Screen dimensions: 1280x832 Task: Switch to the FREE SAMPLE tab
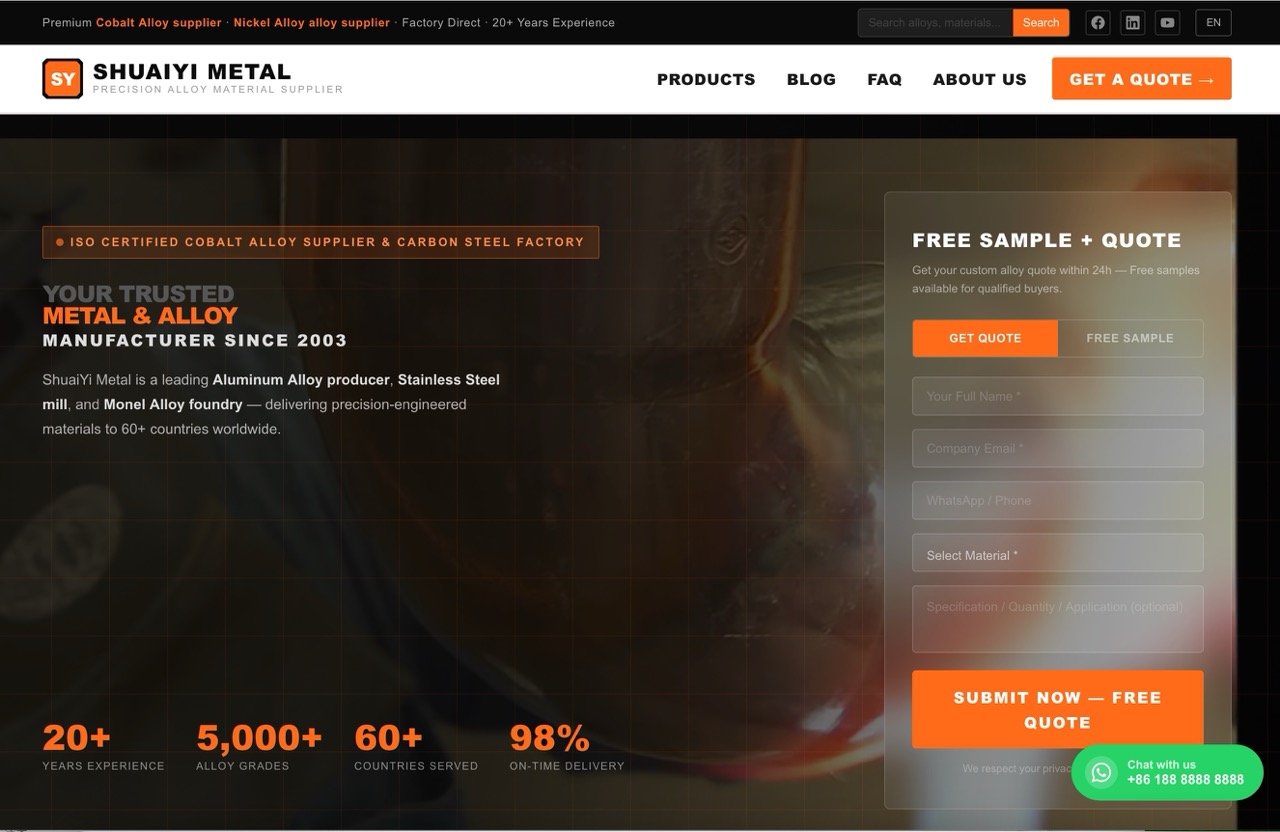1130,338
